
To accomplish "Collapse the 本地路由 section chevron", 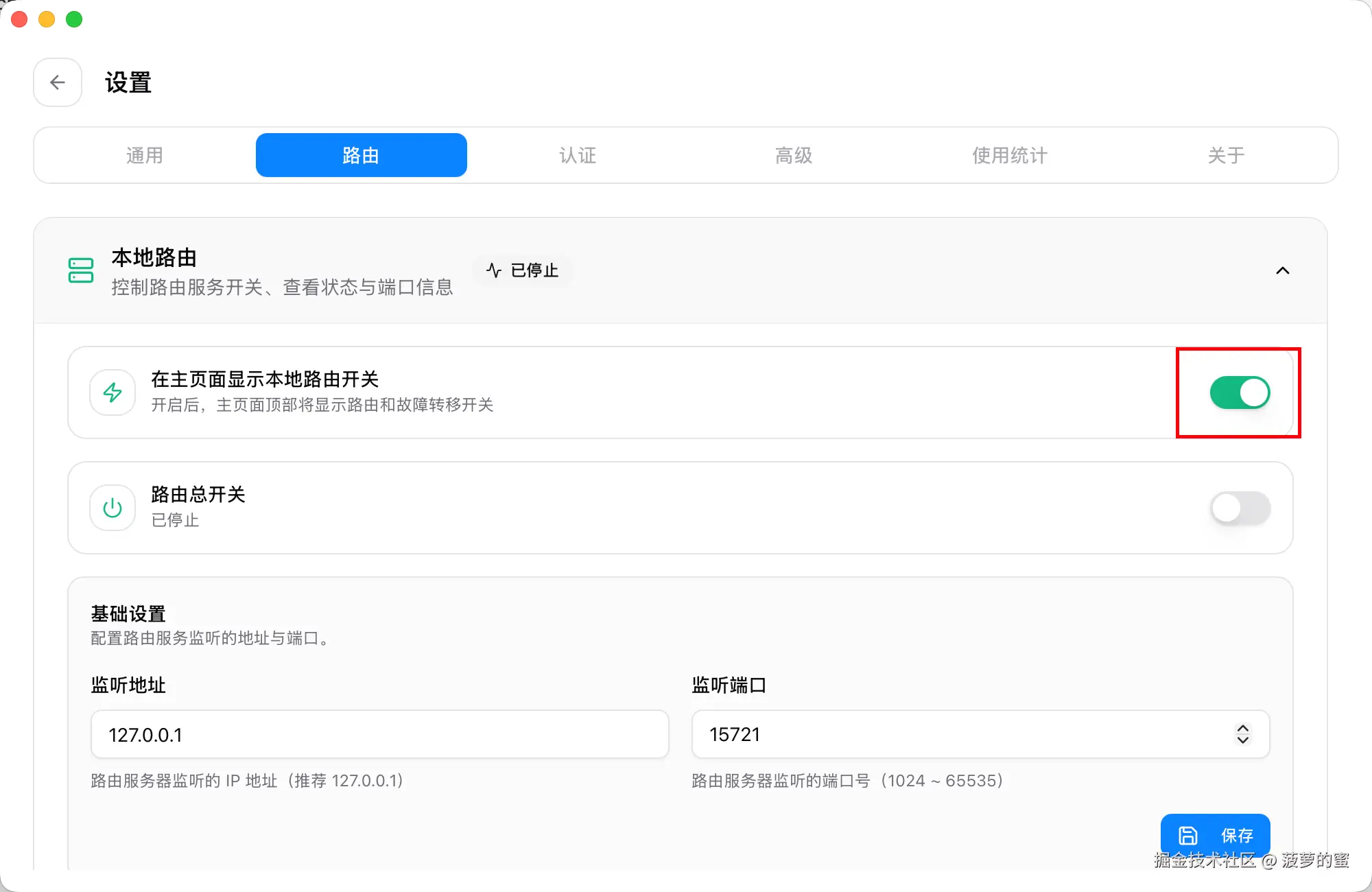I will pos(1282,270).
